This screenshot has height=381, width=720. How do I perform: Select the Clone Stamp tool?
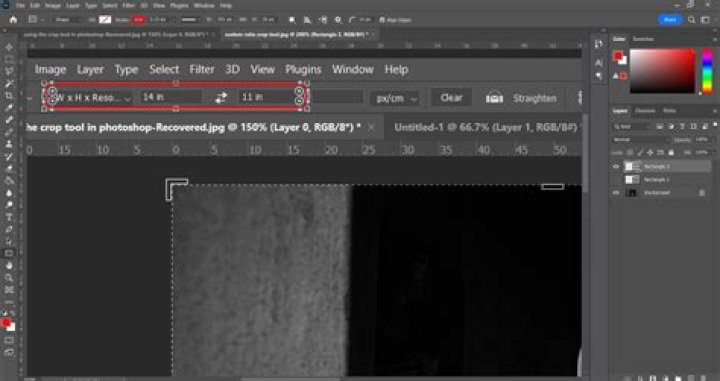point(9,144)
